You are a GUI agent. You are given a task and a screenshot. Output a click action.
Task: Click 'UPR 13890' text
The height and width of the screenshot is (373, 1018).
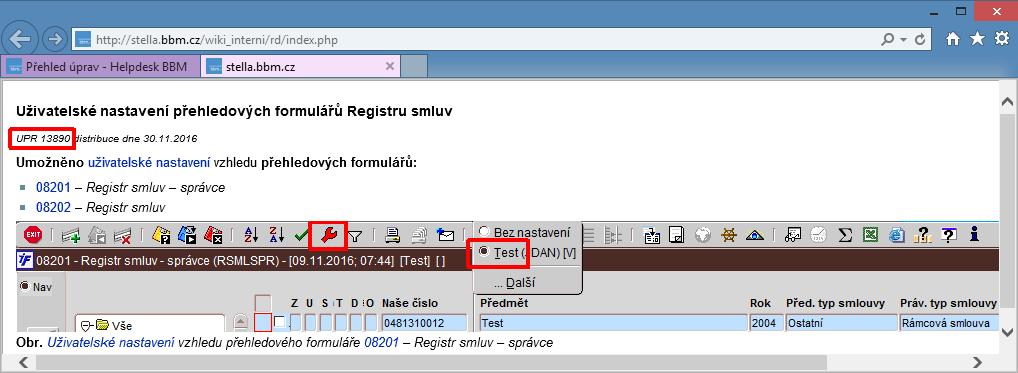(43, 138)
